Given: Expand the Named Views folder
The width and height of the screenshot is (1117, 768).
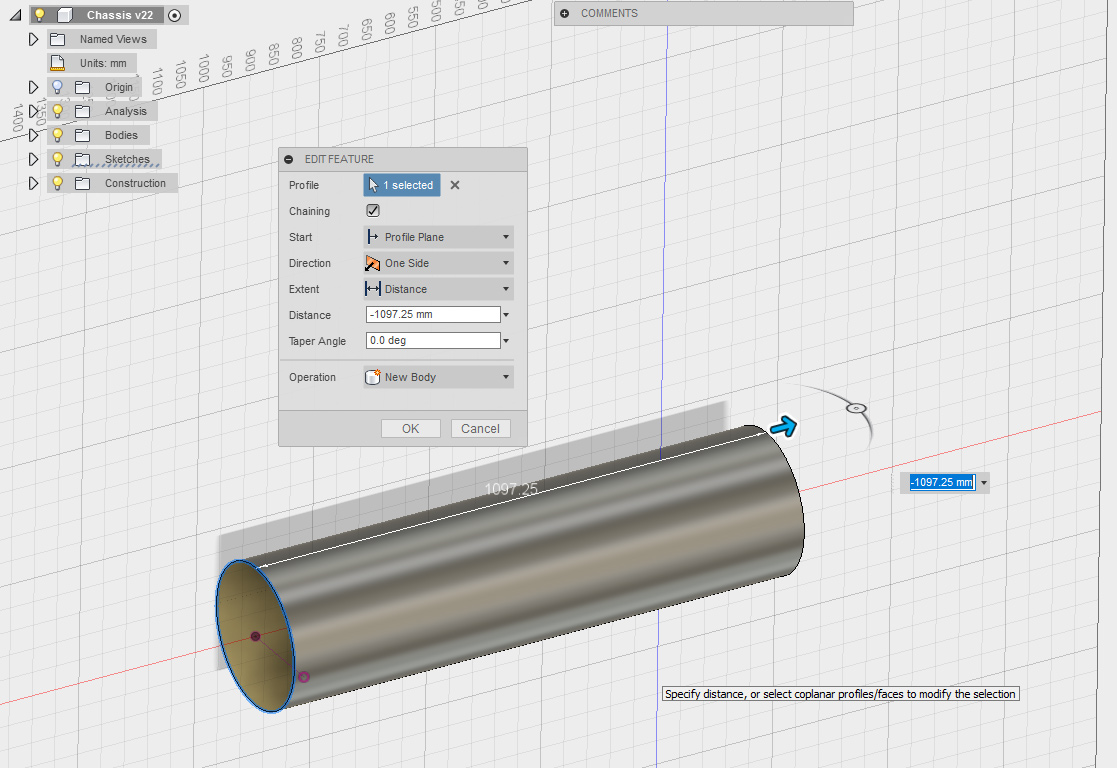Looking at the screenshot, I should (x=33, y=39).
